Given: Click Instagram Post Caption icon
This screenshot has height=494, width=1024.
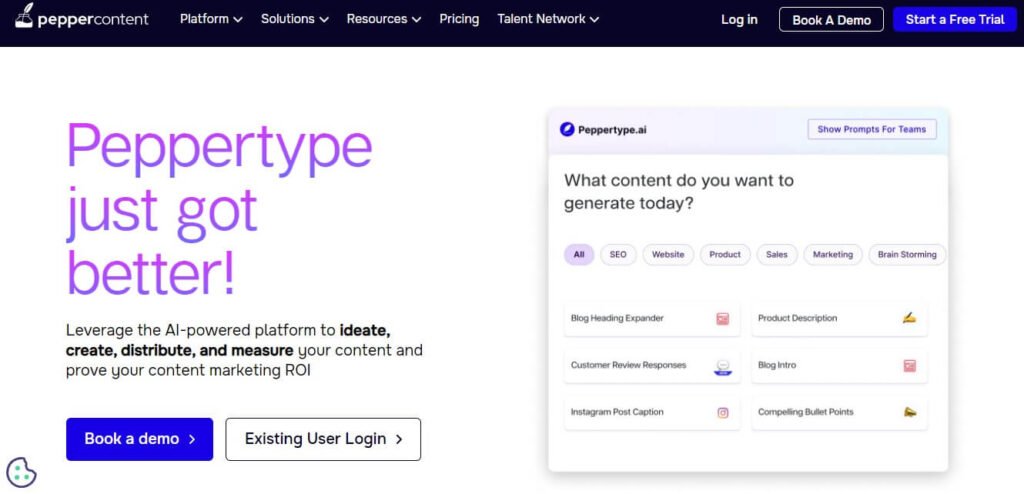Looking at the screenshot, I should click(723, 413).
